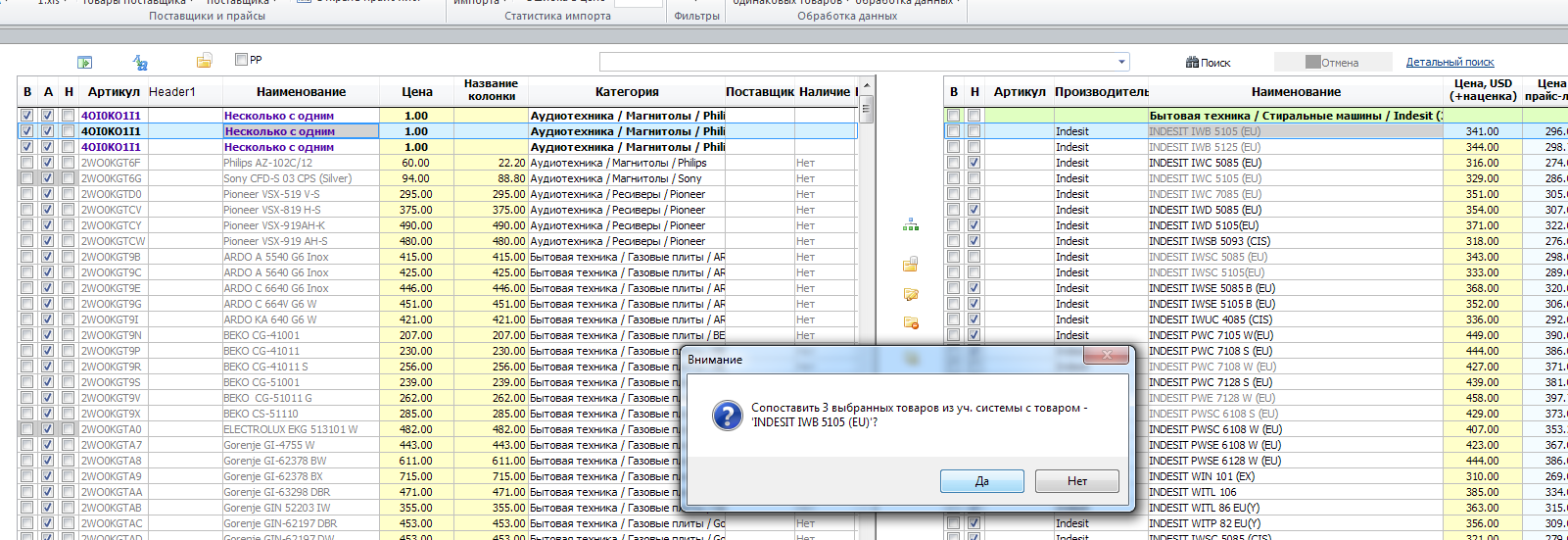Select the INDESIT IWB 5105 (EU) row
This screenshot has width=1568, height=540.
pos(1295,131)
